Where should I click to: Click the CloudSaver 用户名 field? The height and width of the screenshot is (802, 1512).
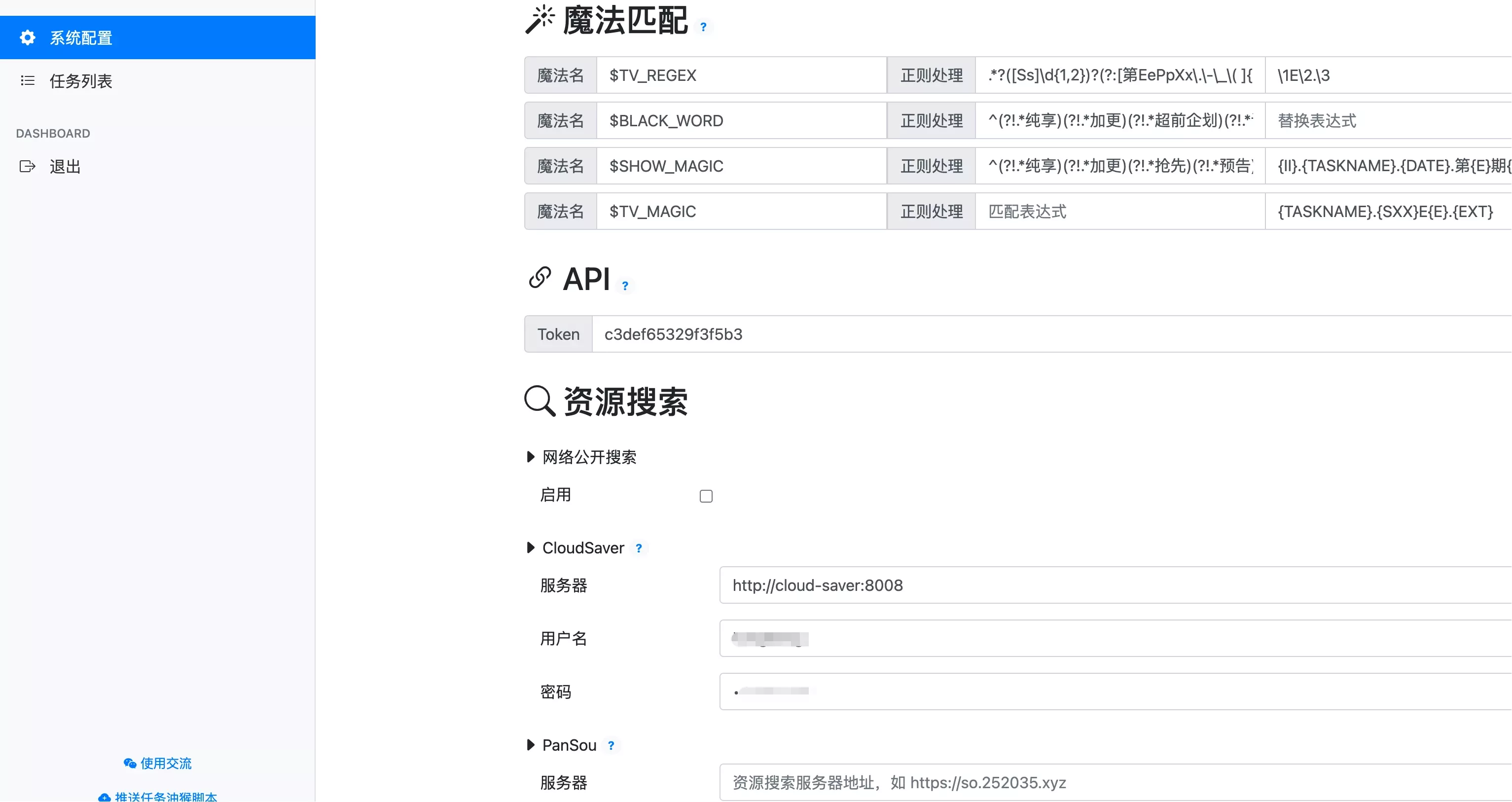(1116, 639)
